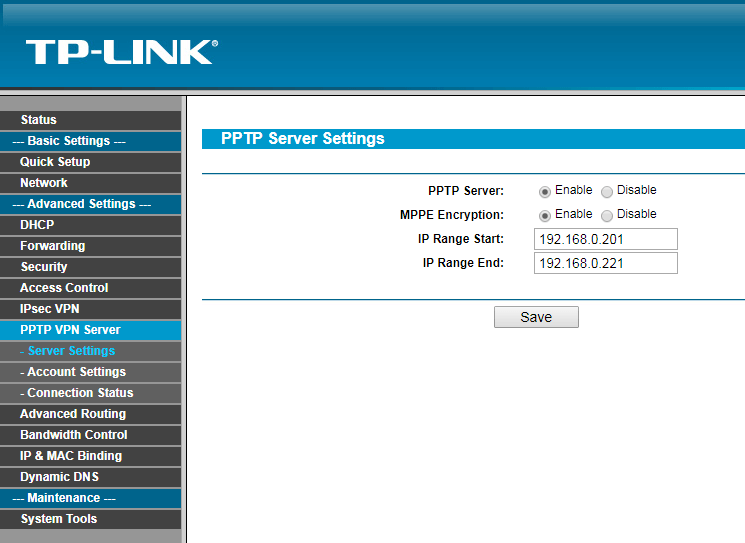Open Quick Setup in sidebar

coord(55,162)
